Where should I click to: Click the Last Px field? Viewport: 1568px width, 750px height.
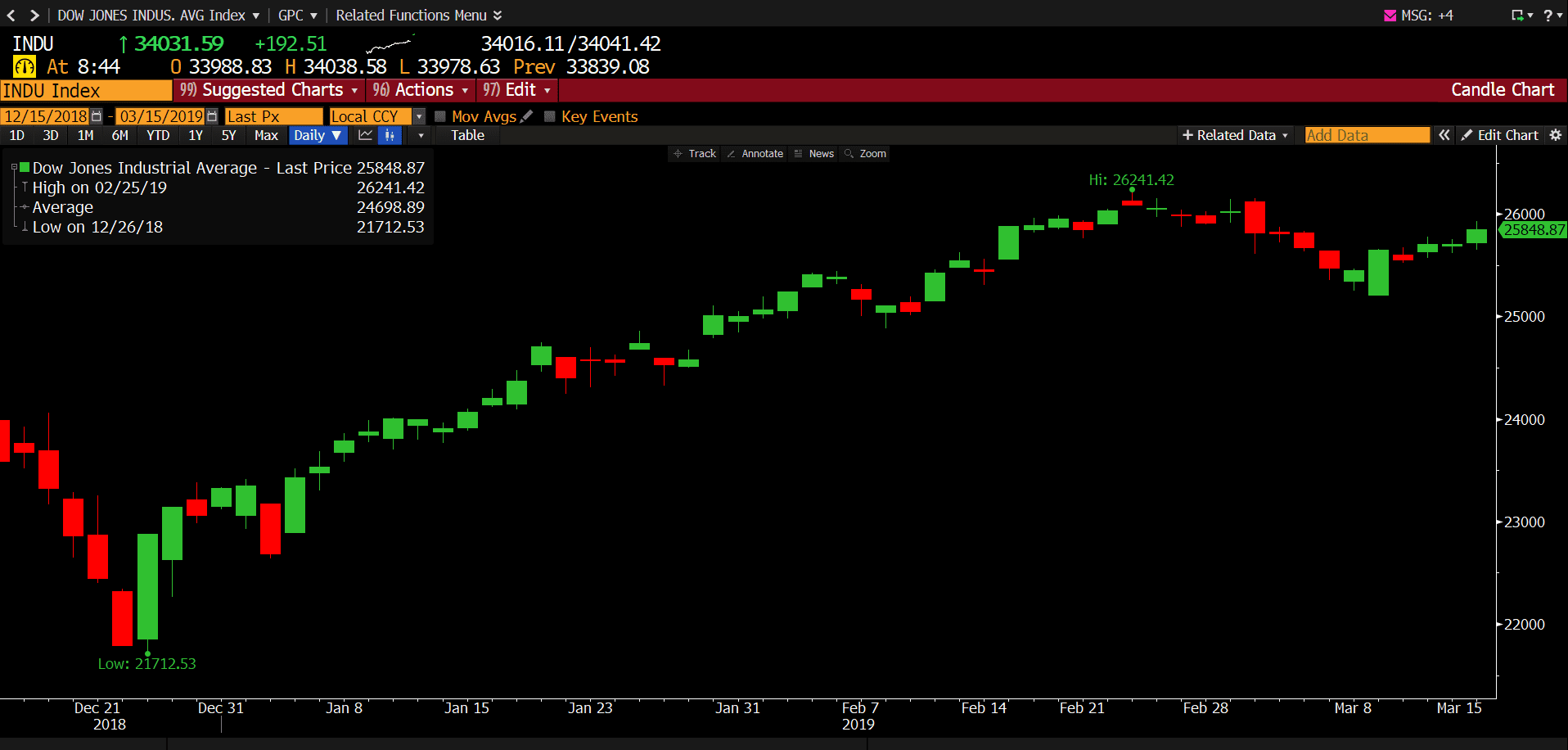click(x=274, y=116)
